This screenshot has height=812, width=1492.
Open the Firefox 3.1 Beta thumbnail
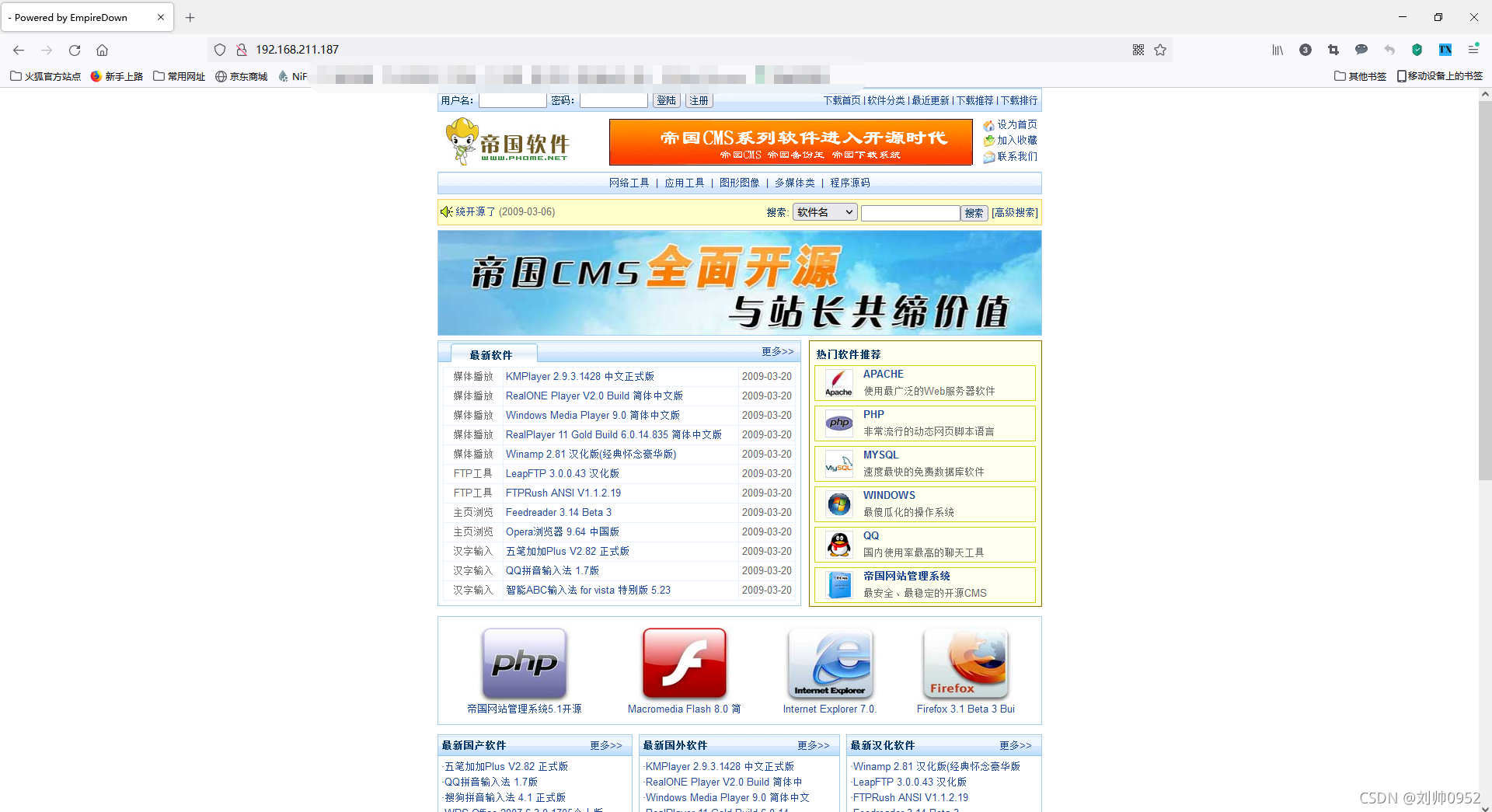pyautogui.click(x=966, y=663)
